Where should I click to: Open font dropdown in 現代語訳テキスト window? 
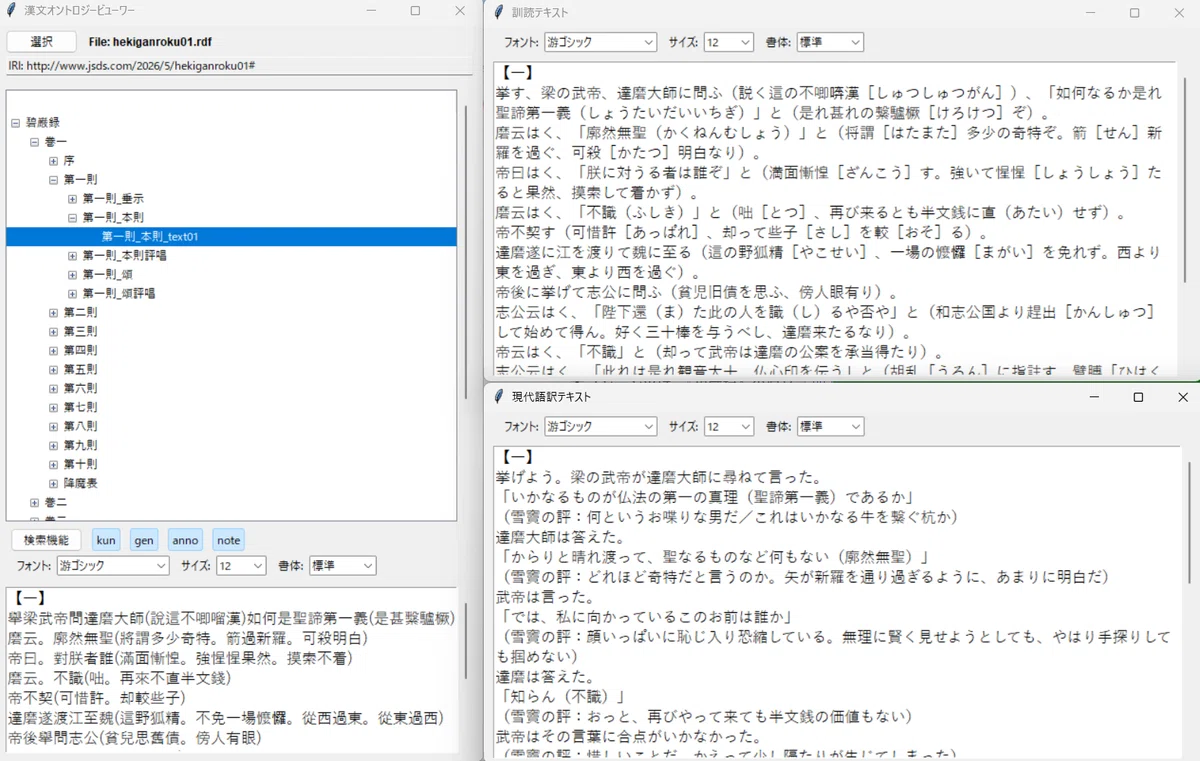[x=600, y=426]
